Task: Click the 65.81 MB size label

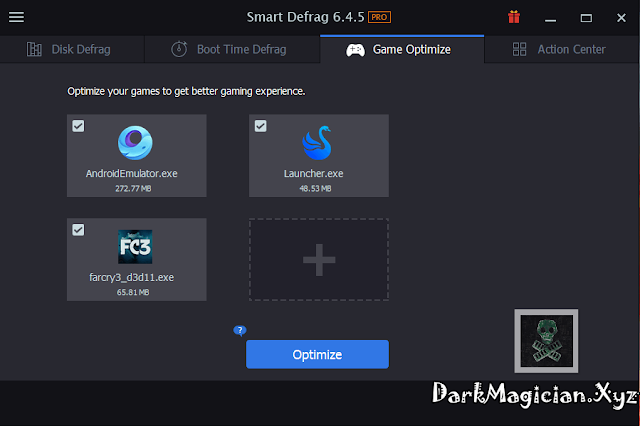Action: pos(133,292)
